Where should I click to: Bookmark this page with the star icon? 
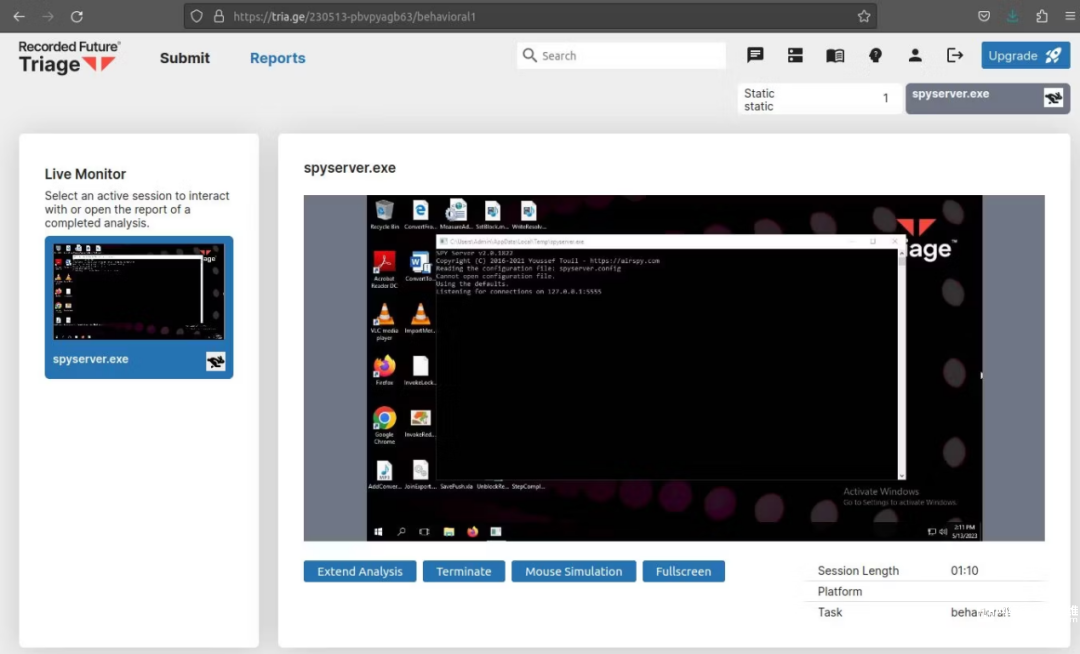[864, 16]
